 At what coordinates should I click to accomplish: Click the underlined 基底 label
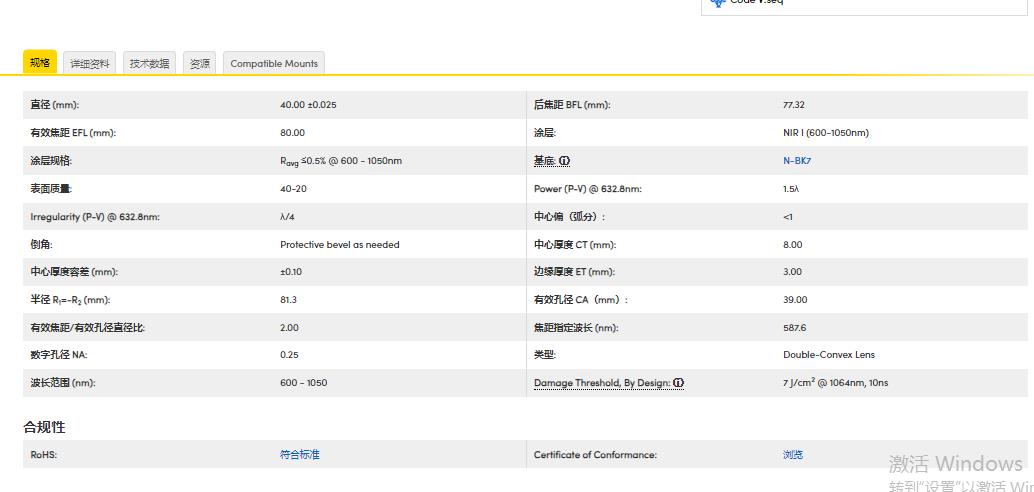pos(544,161)
